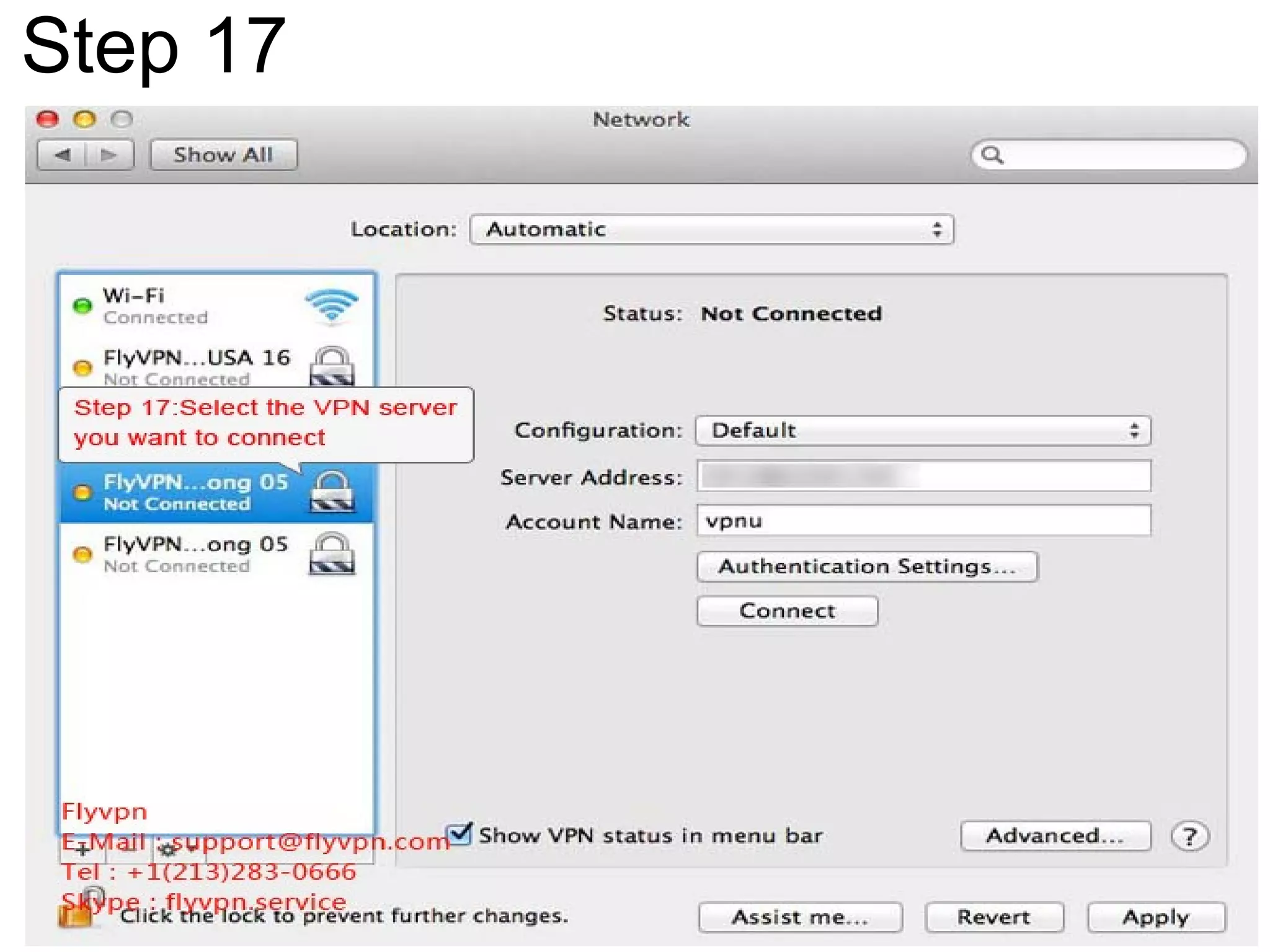Screen dimensions: 1270x952
Task: Click the back navigation arrow
Action: pos(62,154)
